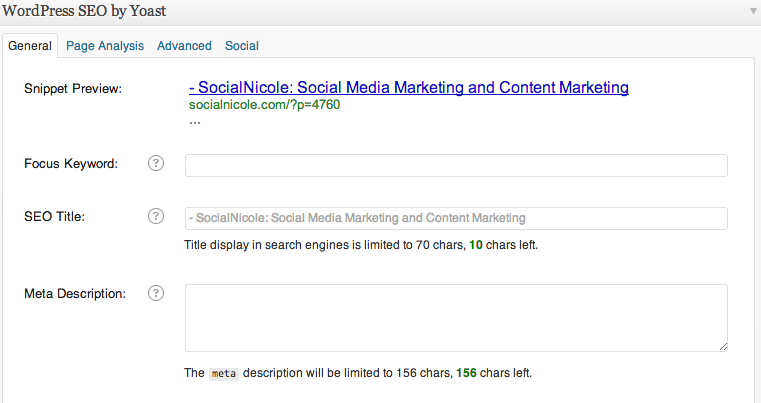Click into the SEO Title text field
This screenshot has width=761, height=403.
456,218
